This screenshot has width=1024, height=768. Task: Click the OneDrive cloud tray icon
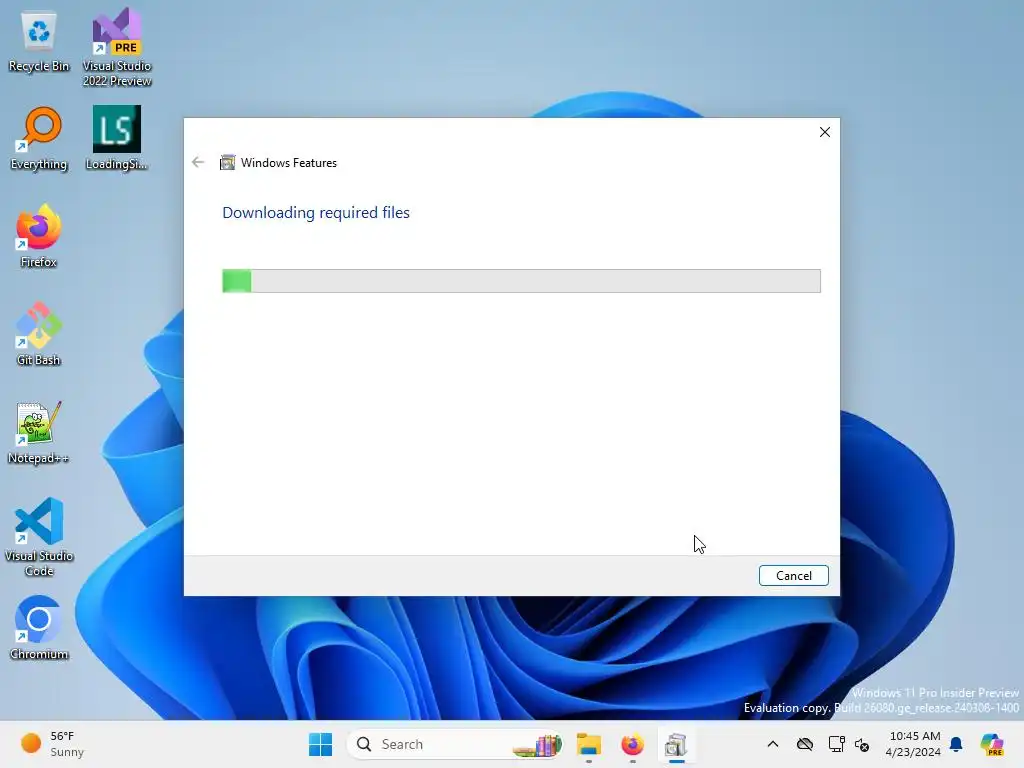pyautogui.click(x=805, y=744)
